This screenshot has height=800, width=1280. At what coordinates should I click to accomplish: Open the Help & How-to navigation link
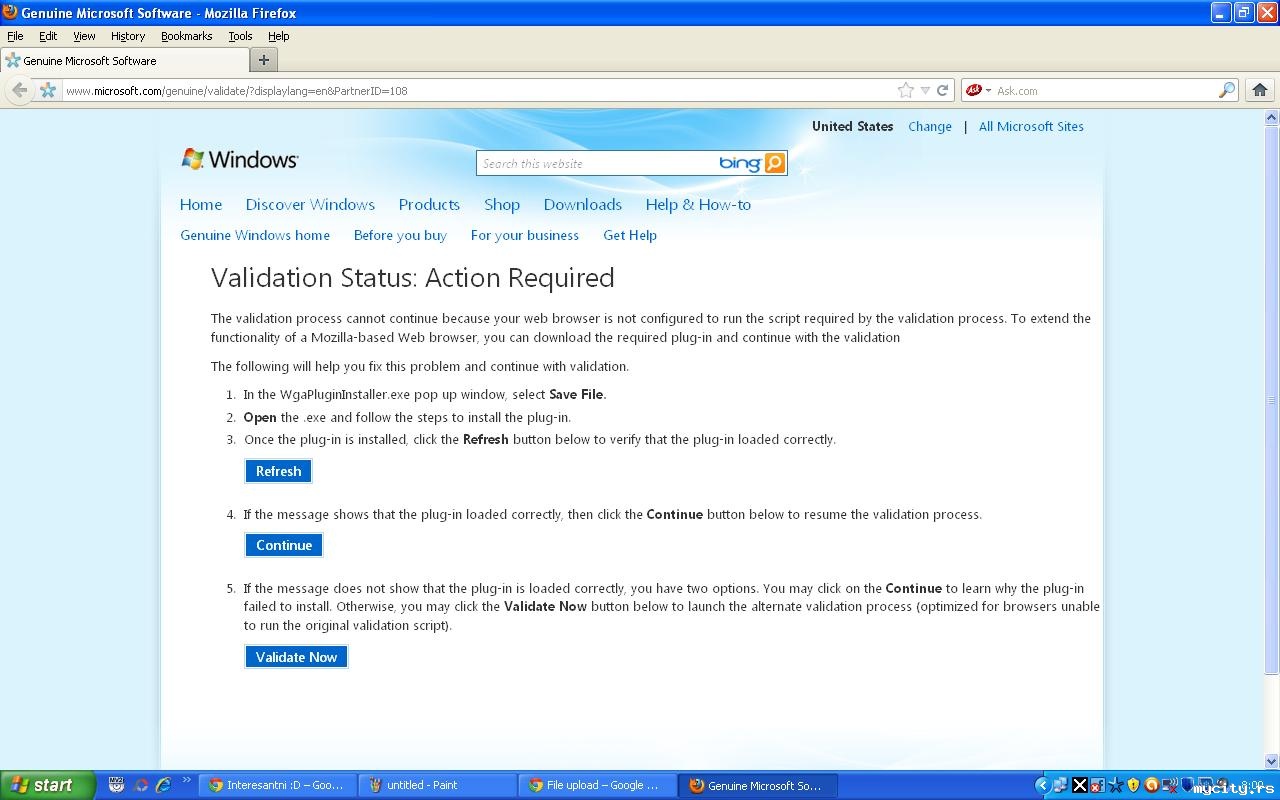click(x=698, y=204)
